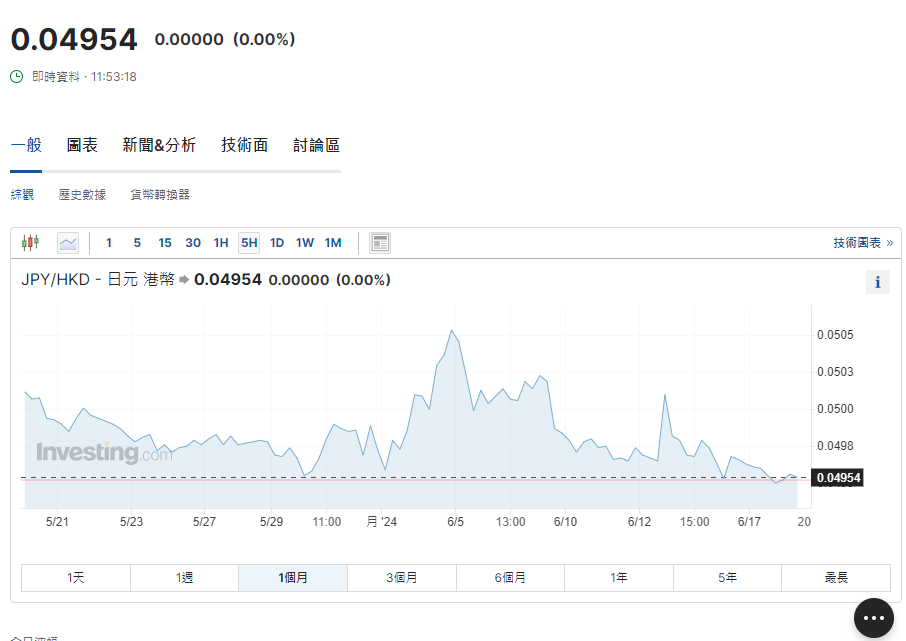Switch chart to candlestick view
The width and height of the screenshot is (906, 641).
[30, 242]
